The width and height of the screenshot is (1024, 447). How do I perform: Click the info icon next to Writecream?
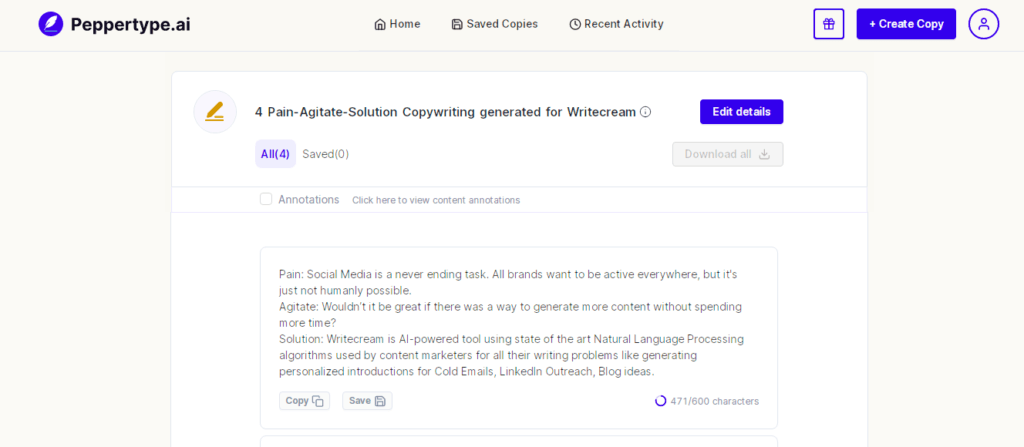click(x=645, y=112)
